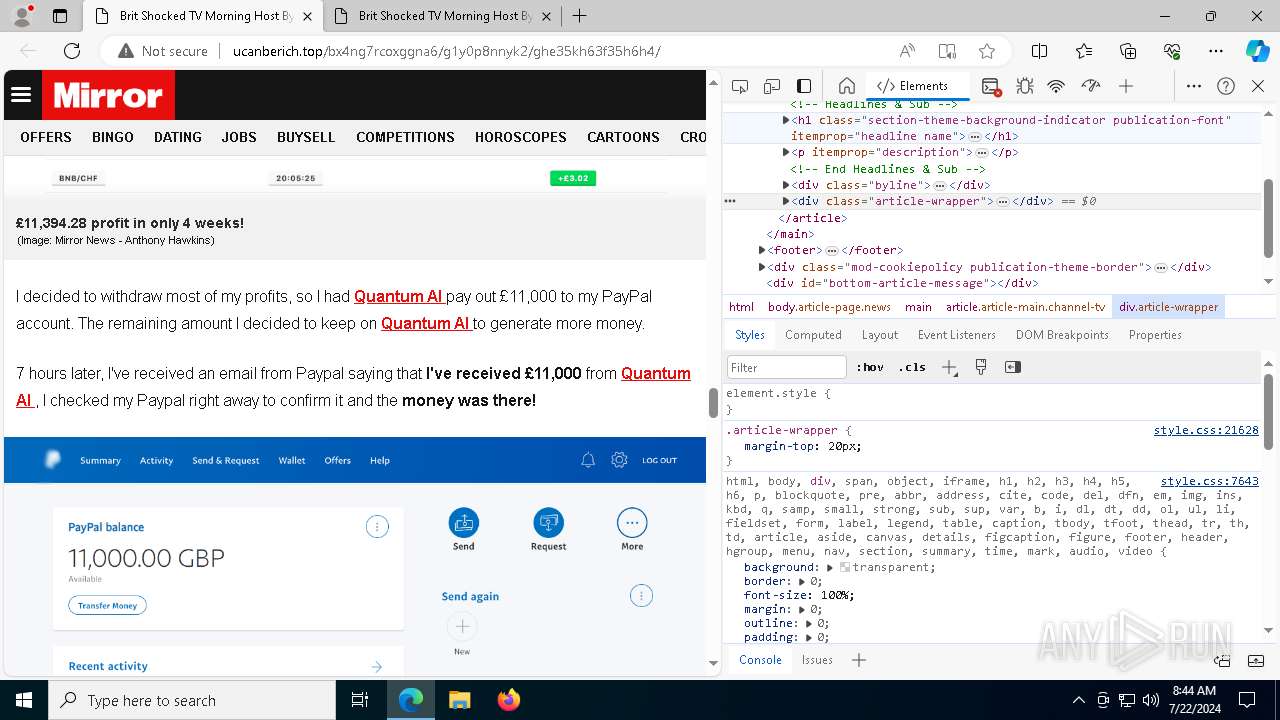1280x720 pixels.
Task: Open tab actions menu icon
Action: pyautogui.click(x=60, y=16)
